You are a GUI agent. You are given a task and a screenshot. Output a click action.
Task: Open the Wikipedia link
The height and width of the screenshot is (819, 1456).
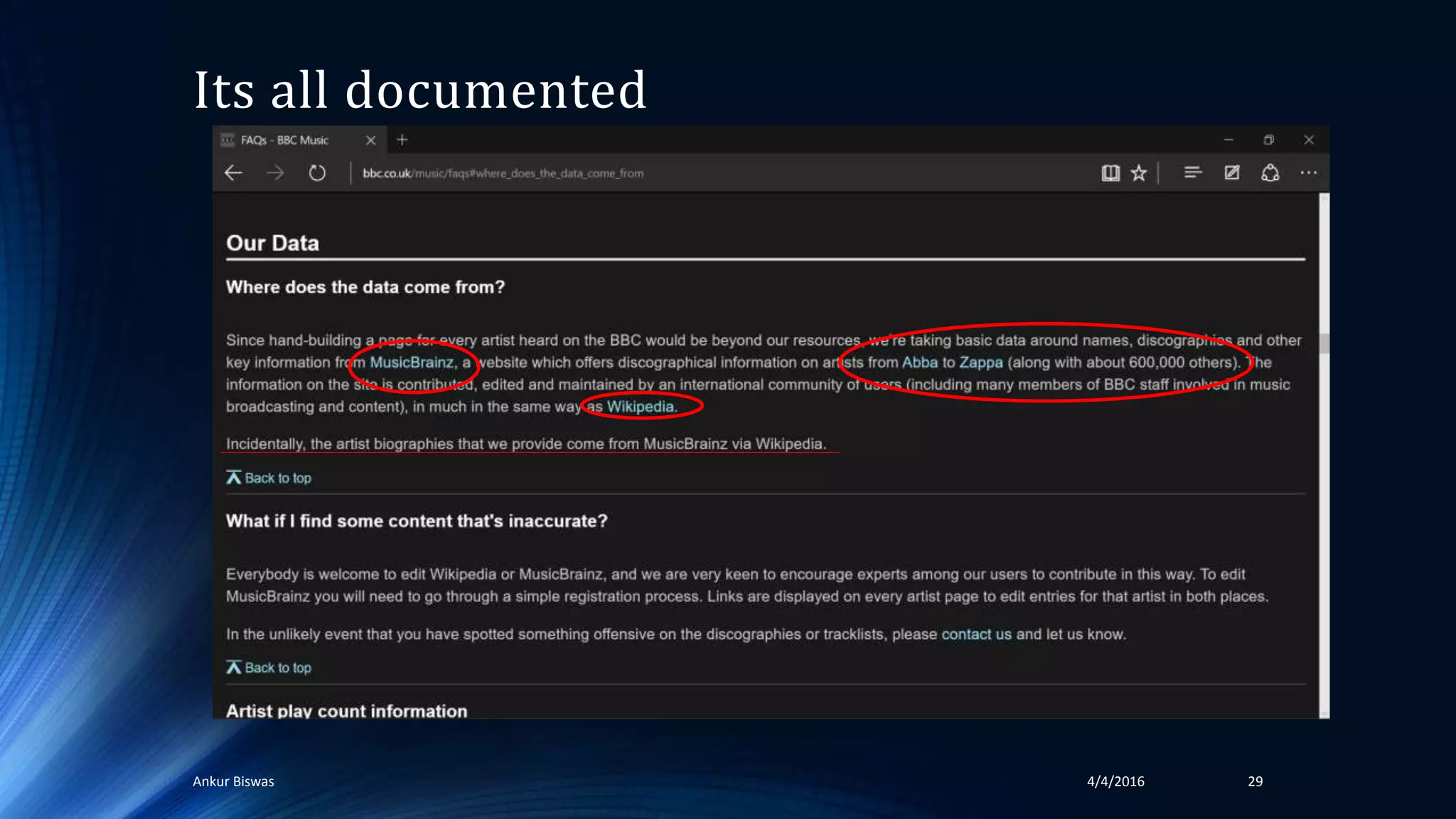[640, 407]
